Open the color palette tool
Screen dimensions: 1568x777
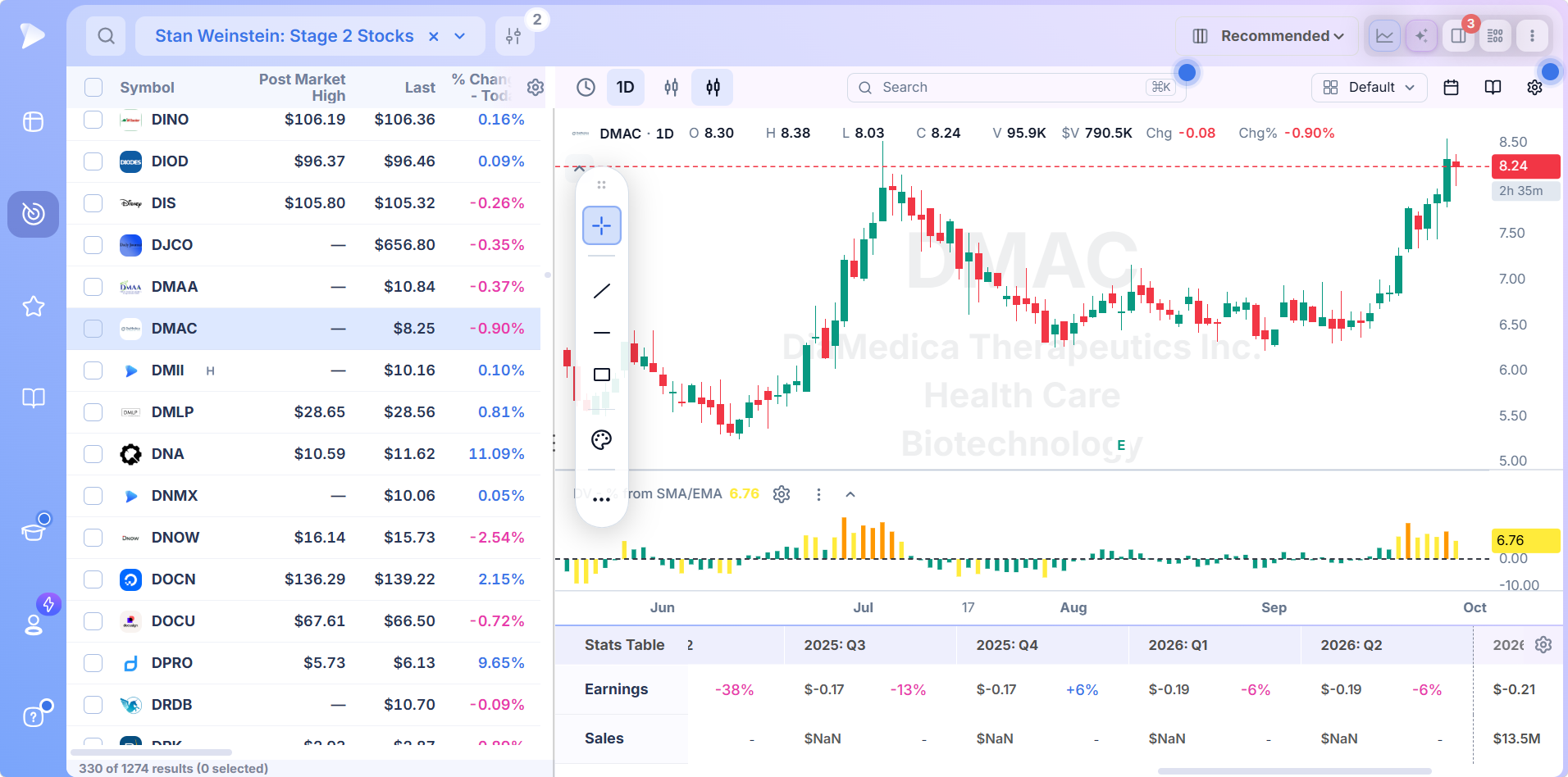(601, 440)
